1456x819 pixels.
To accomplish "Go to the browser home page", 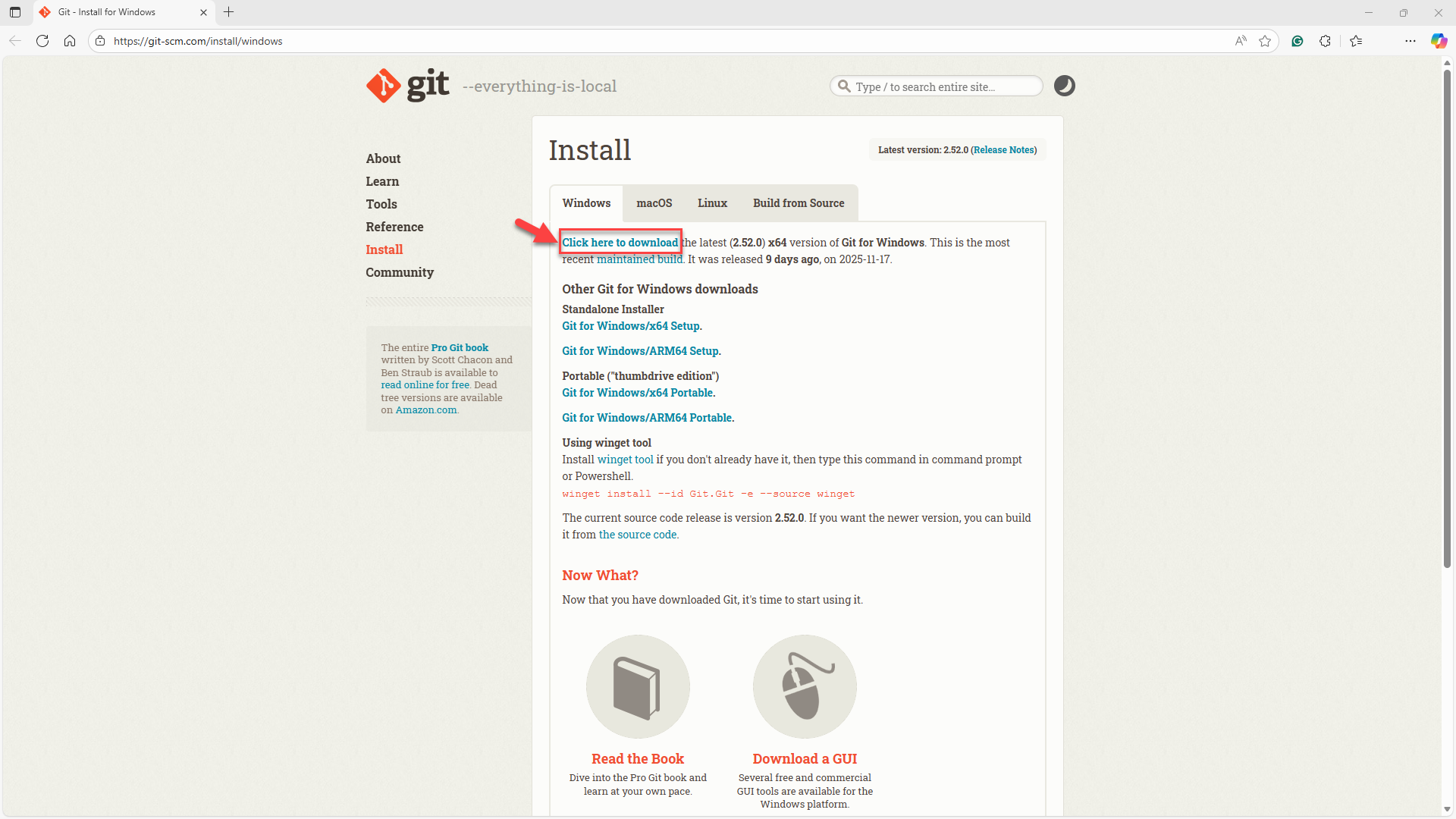I will 70,41.
